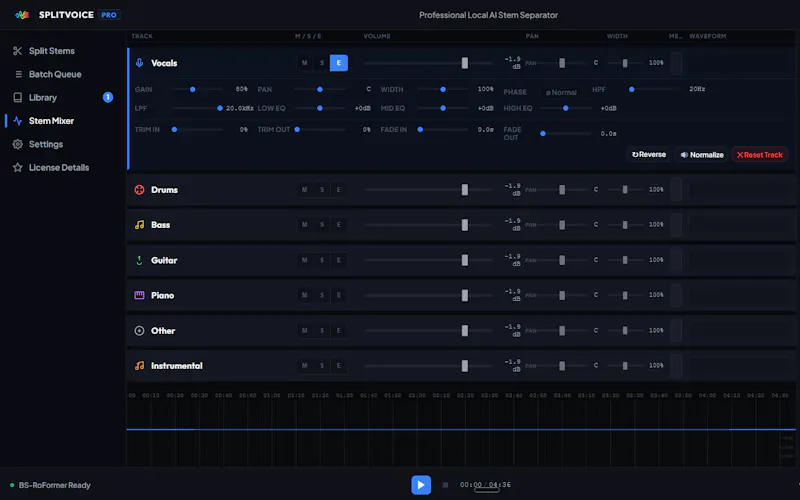
Task: Click the Reset Track button
Action: point(760,155)
